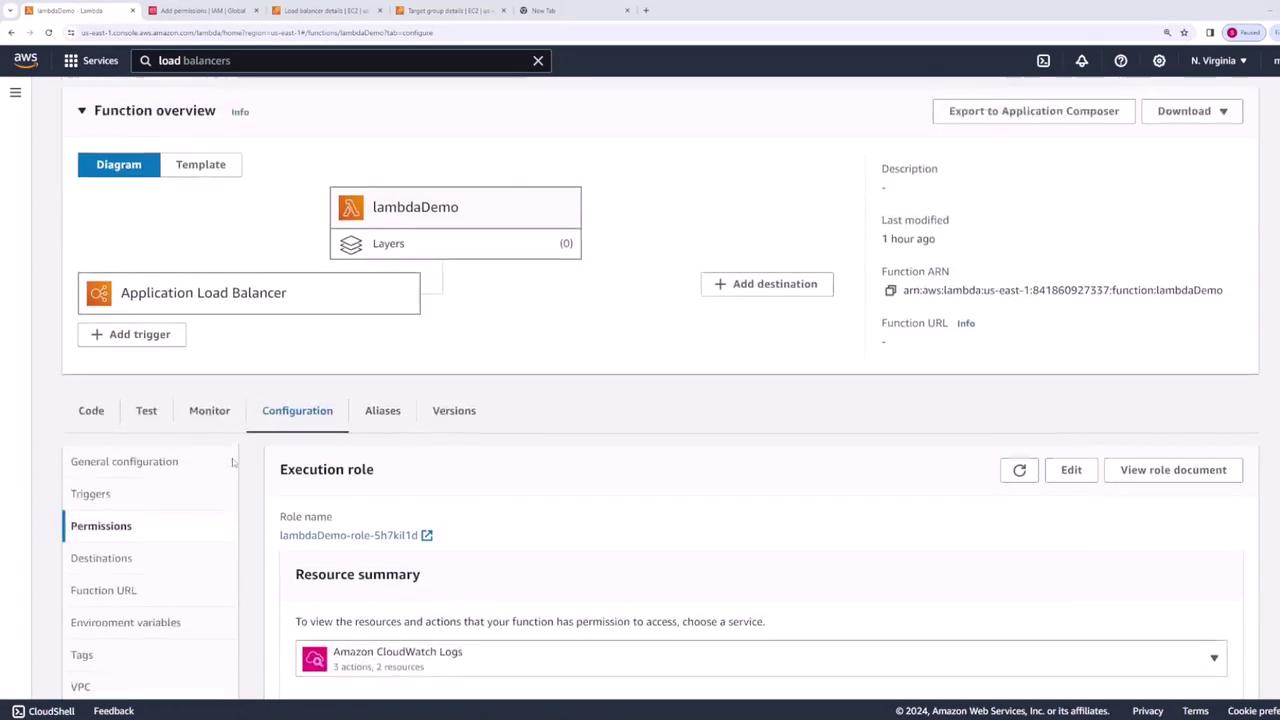Switch to the Versions tab
This screenshot has width=1280, height=720.
[x=454, y=411]
